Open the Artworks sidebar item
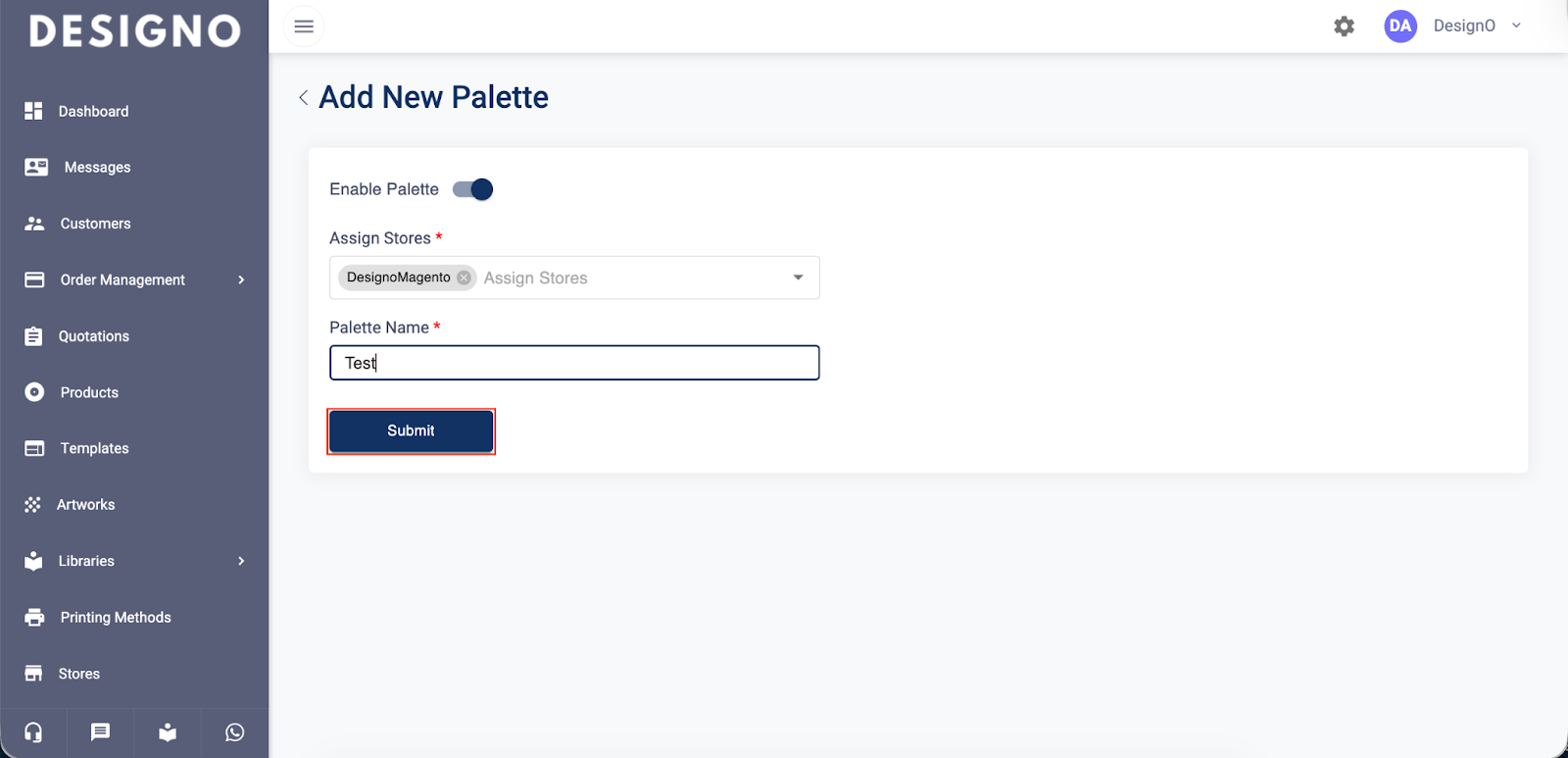Viewport: 1568px width, 758px height. click(x=85, y=505)
